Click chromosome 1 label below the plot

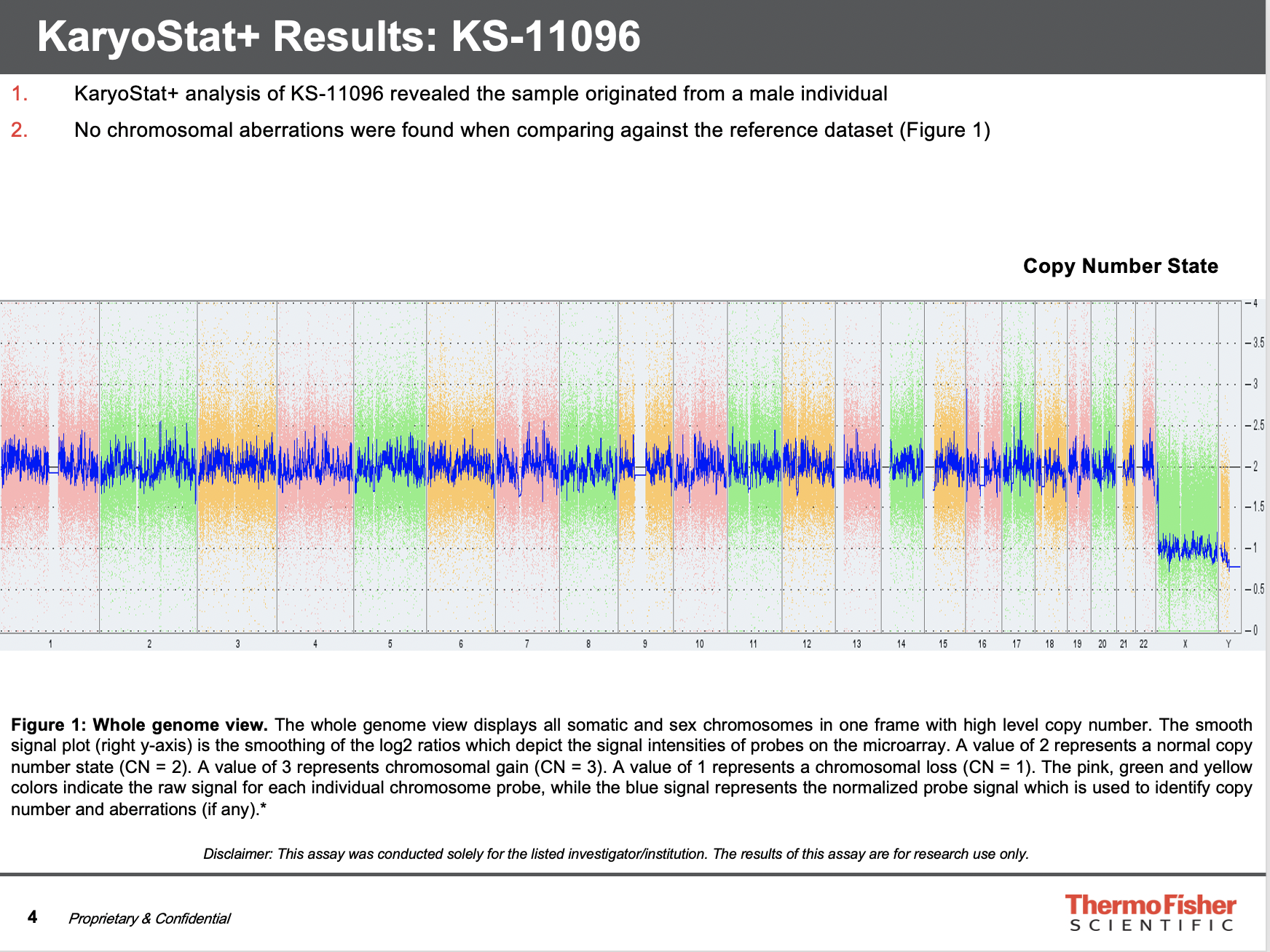pyautogui.click(x=50, y=644)
